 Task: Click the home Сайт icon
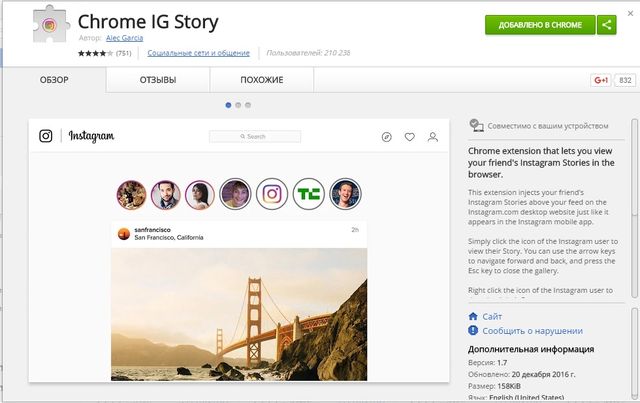tap(473, 316)
